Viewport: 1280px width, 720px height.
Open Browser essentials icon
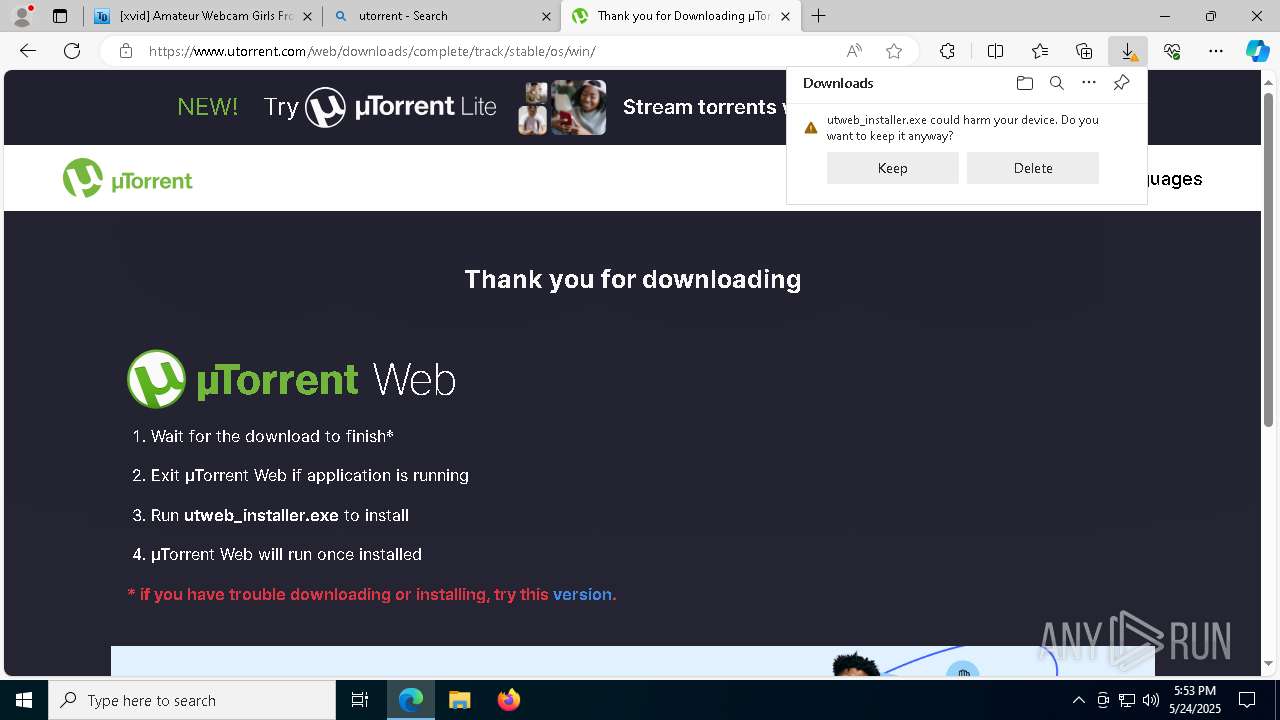[1172, 51]
